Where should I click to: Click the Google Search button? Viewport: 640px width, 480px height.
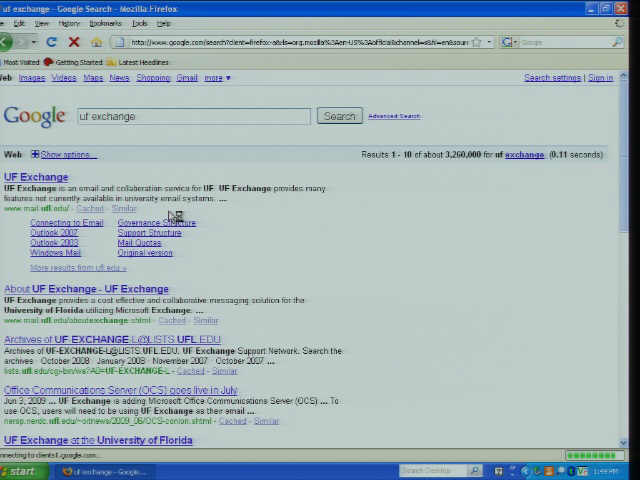coord(340,116)
